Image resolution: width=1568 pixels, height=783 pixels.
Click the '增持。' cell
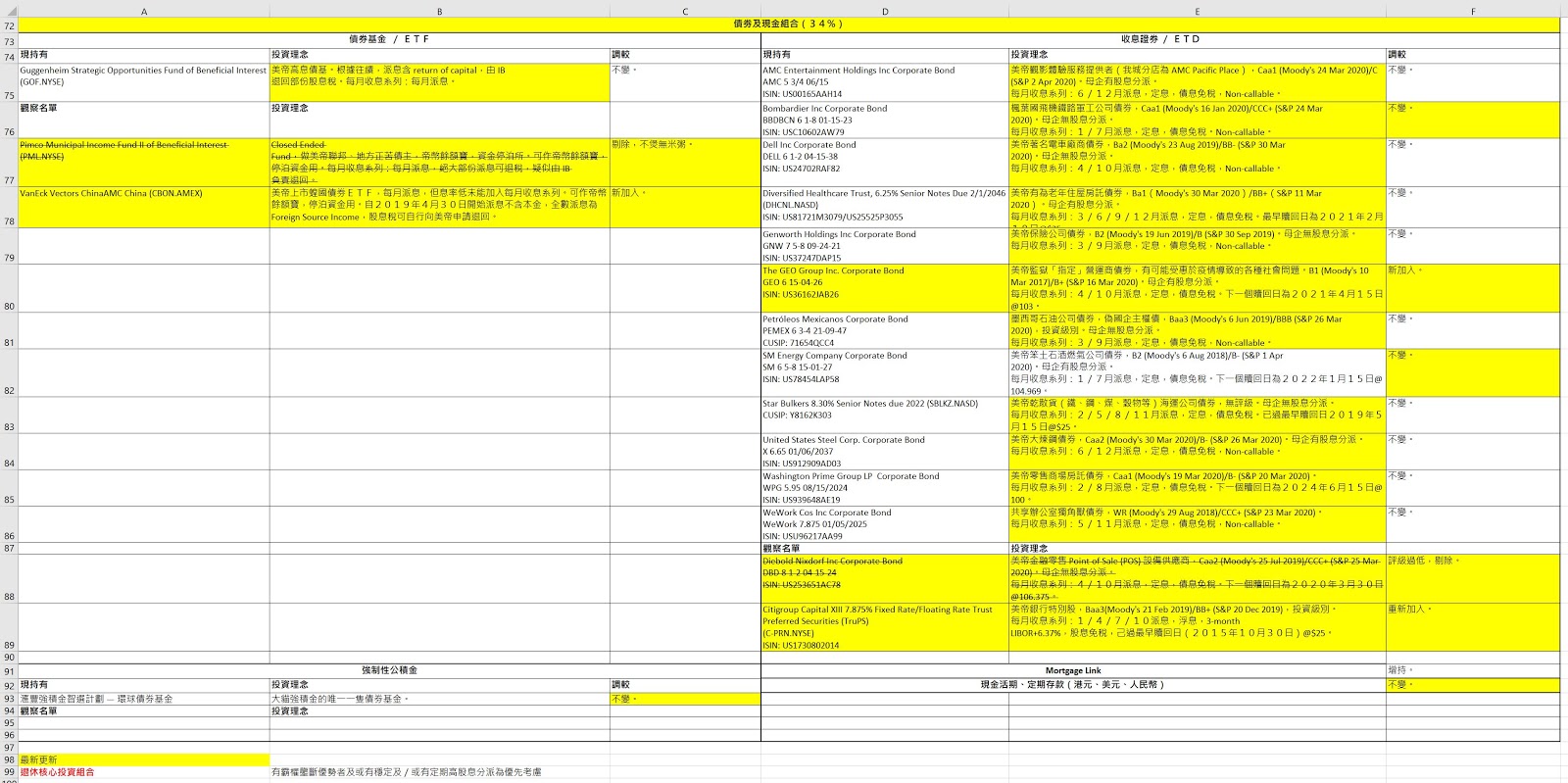click(1472, 671)
